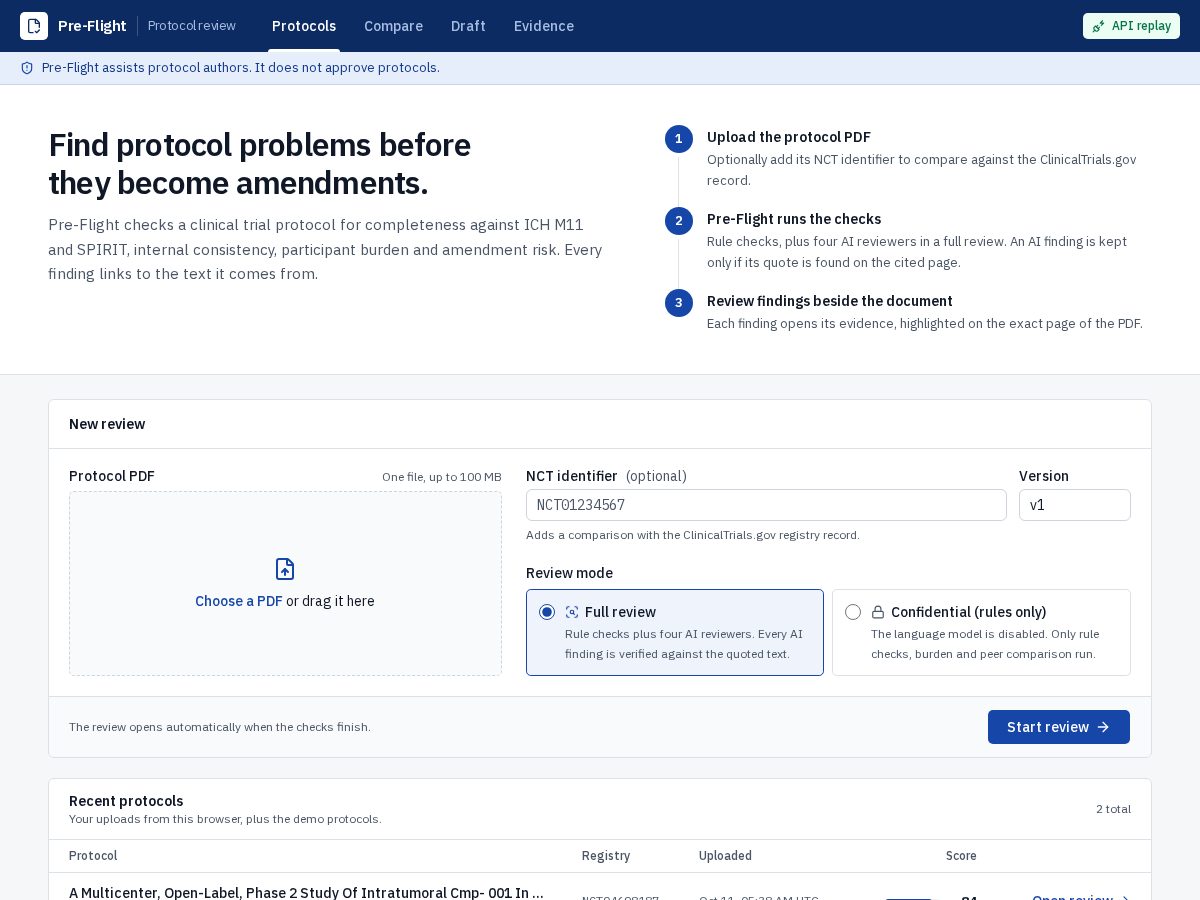This screenshot has height=900, width=1200.
Task: Click step 1 'Upload the protocol PDF'
Action: pos(789,137)
